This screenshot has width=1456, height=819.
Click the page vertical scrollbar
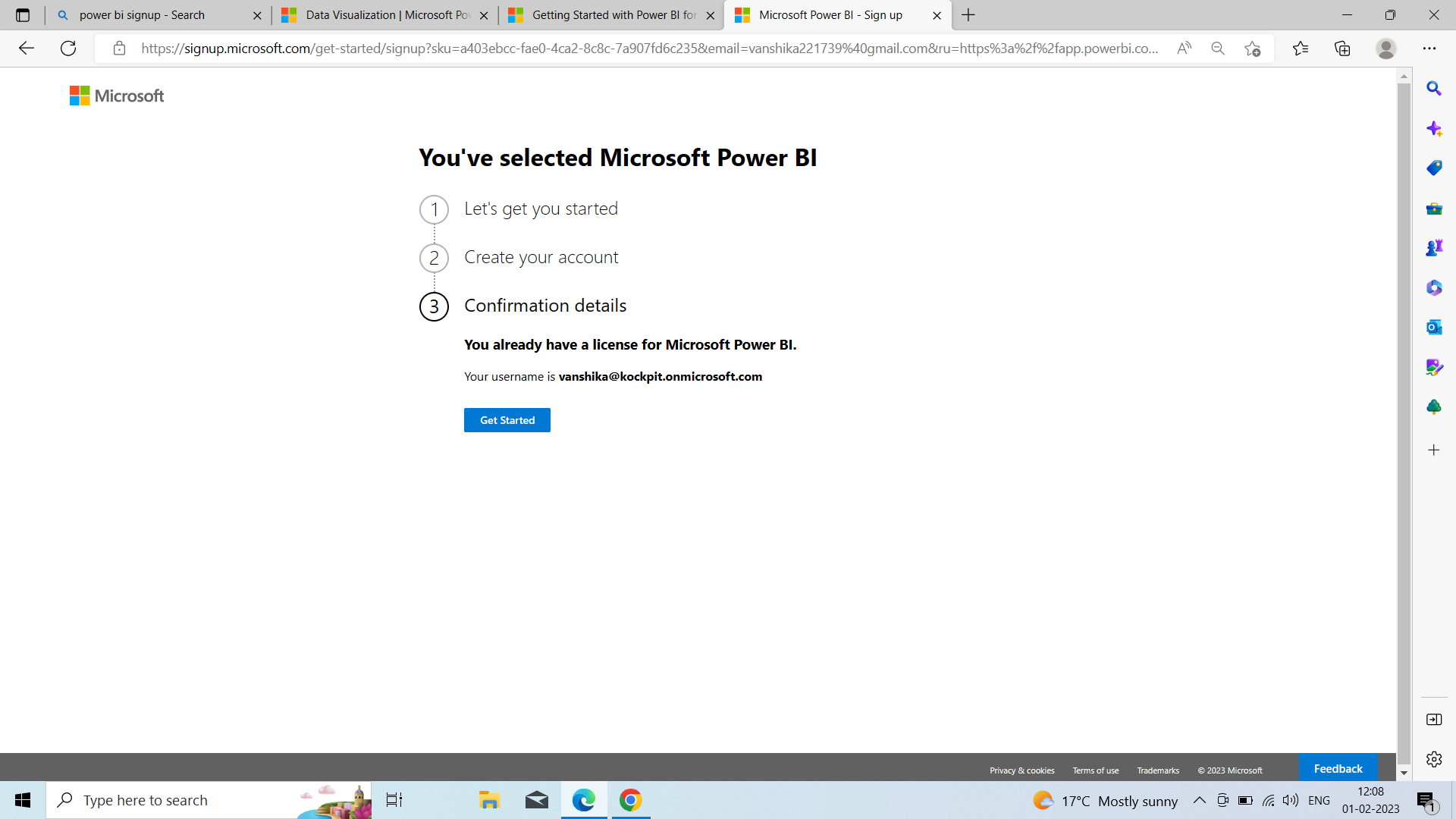click(x=1404, y=423)
